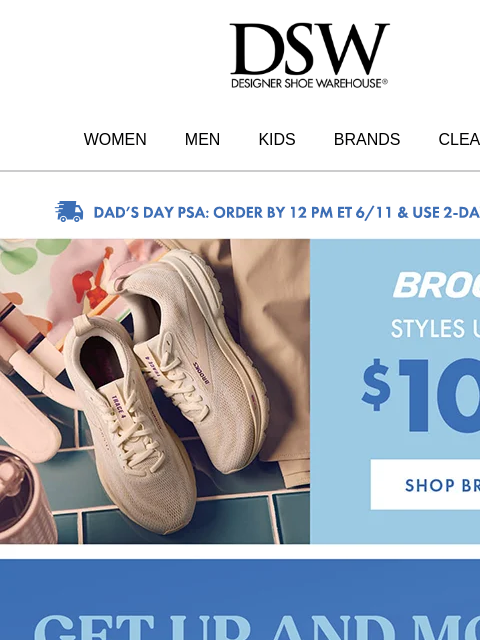The image size is (480, 640).
Task: Click the left Brooks Trace 4 sneaker
Action: click(x=132, y=424)
